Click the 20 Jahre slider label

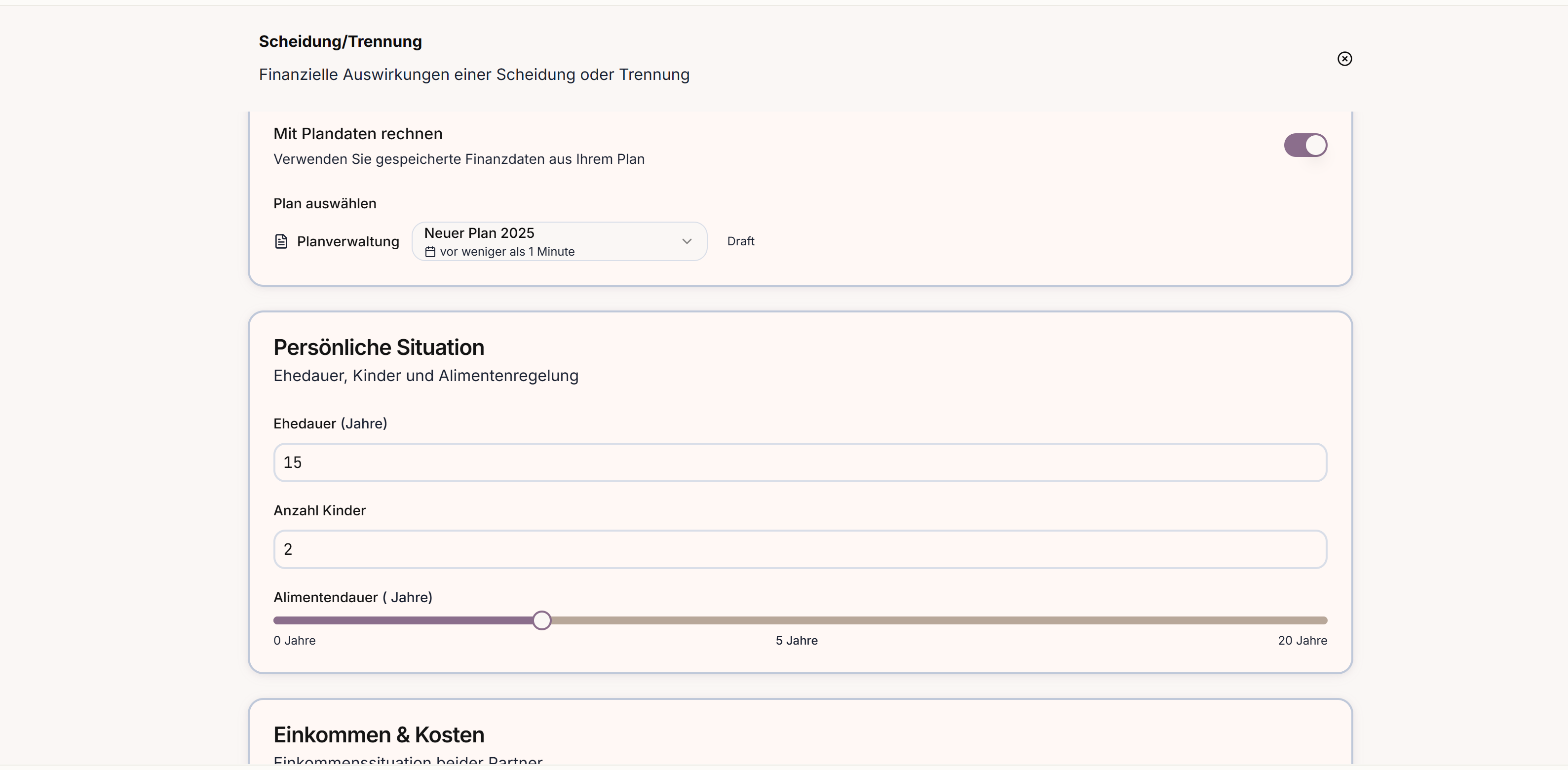tap(1302, 640)
